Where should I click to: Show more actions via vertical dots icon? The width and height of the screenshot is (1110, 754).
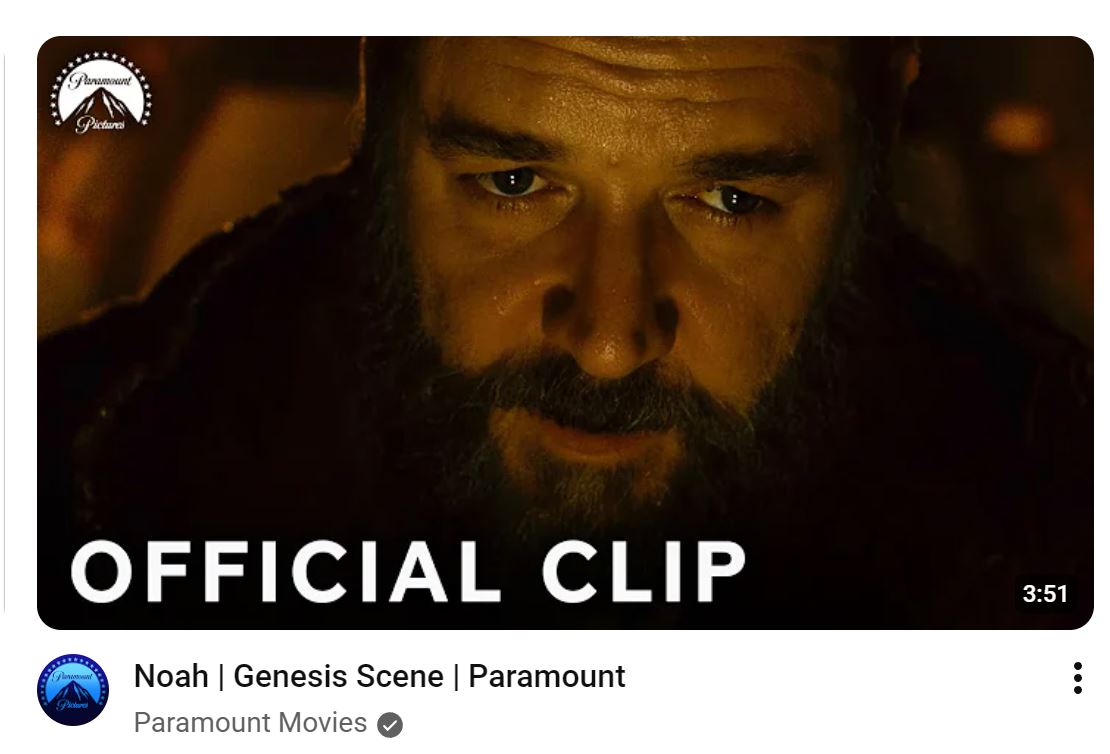[x=1077, y=678]
